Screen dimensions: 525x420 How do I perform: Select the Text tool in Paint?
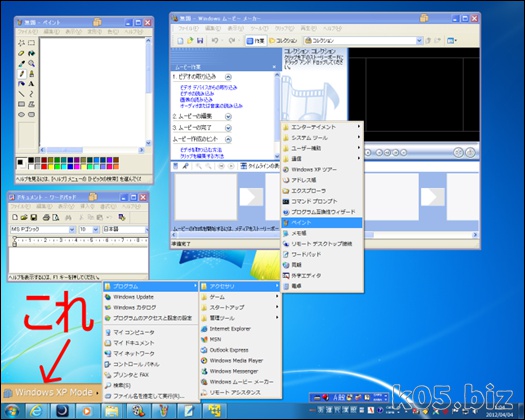click(x=31, y=84)
